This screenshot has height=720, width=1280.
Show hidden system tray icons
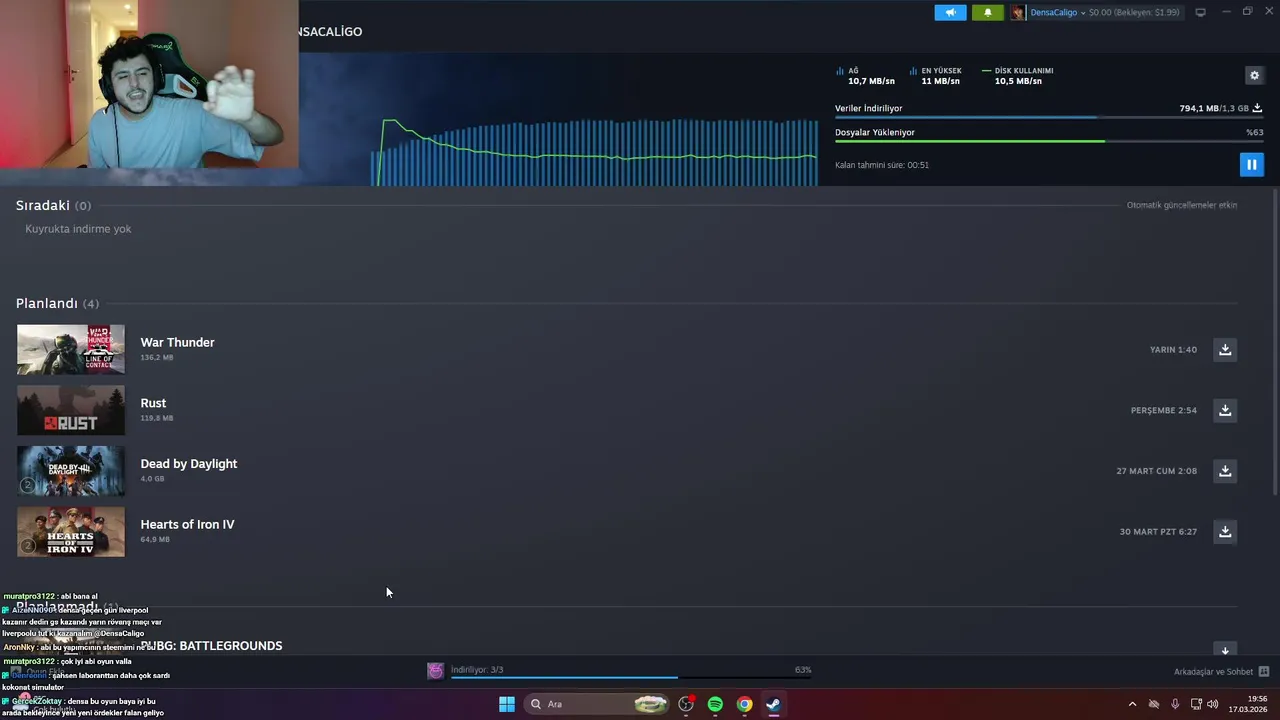coord(1132,704)
